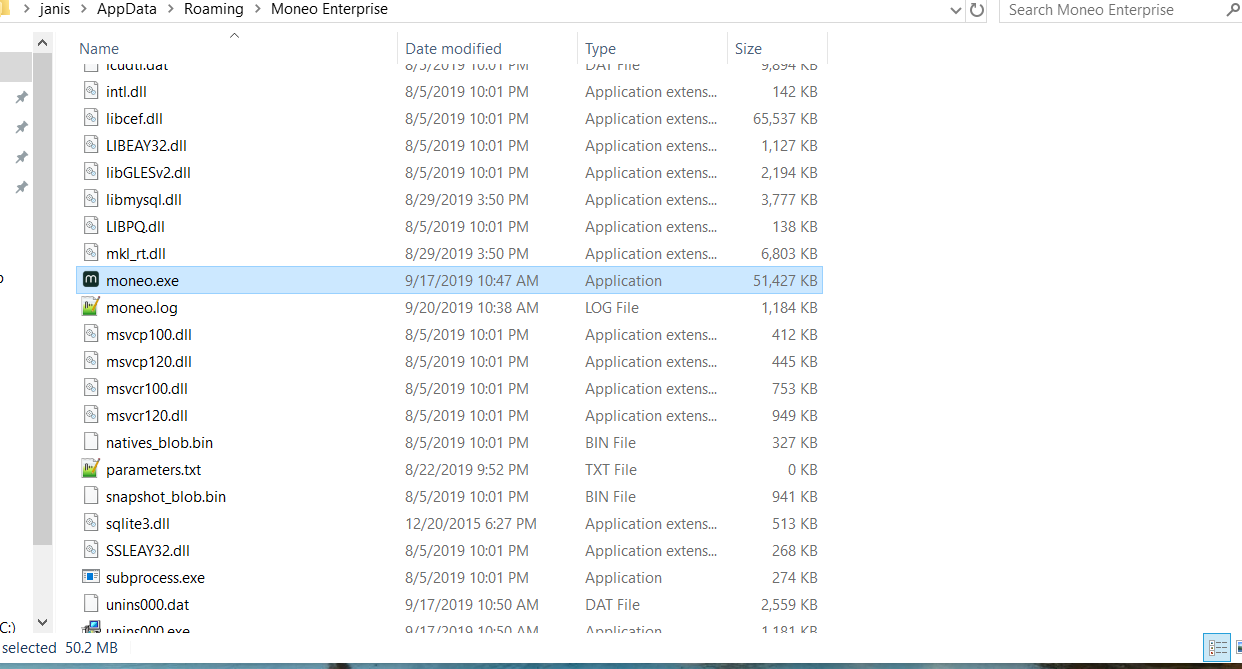
Task: Select the file named moneo.exe
Action: 142,281
